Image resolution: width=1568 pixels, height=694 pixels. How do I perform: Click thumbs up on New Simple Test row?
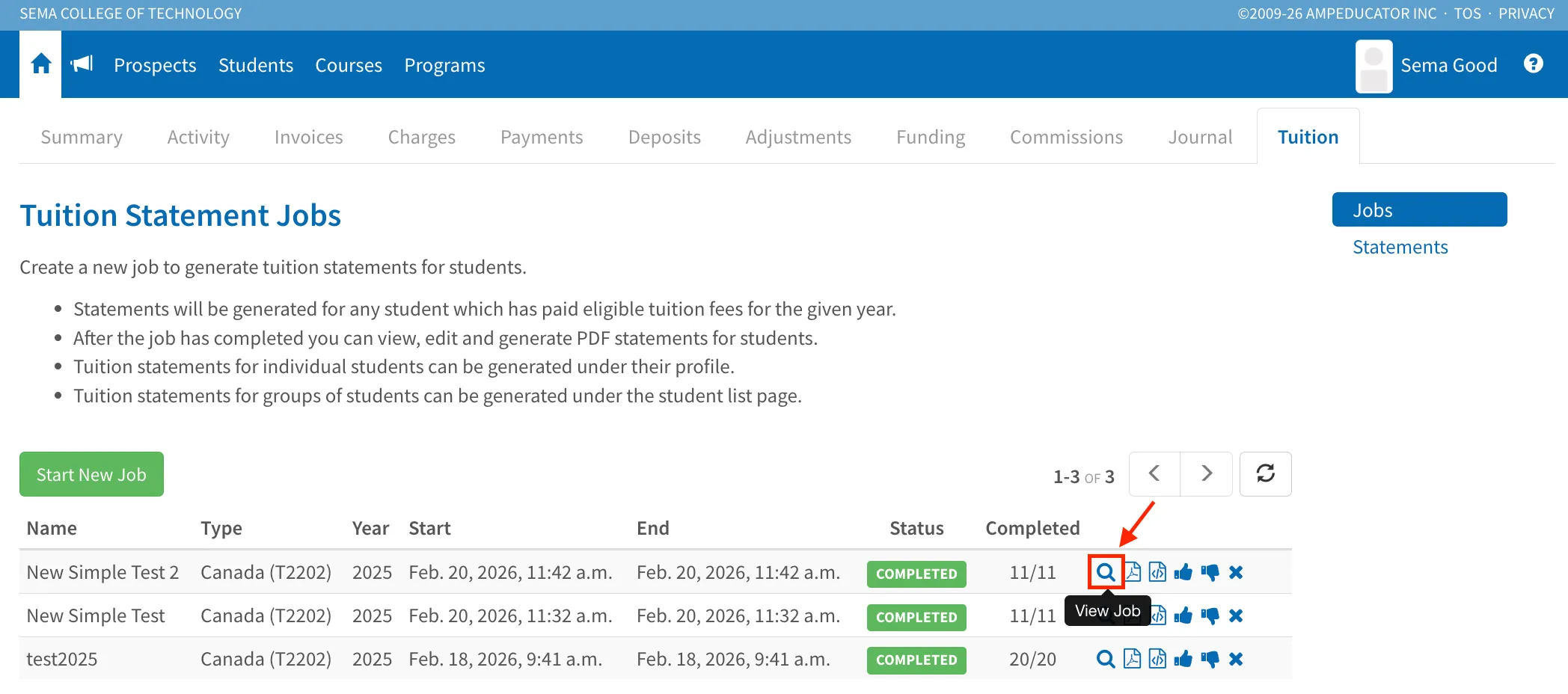(1183, 616)
